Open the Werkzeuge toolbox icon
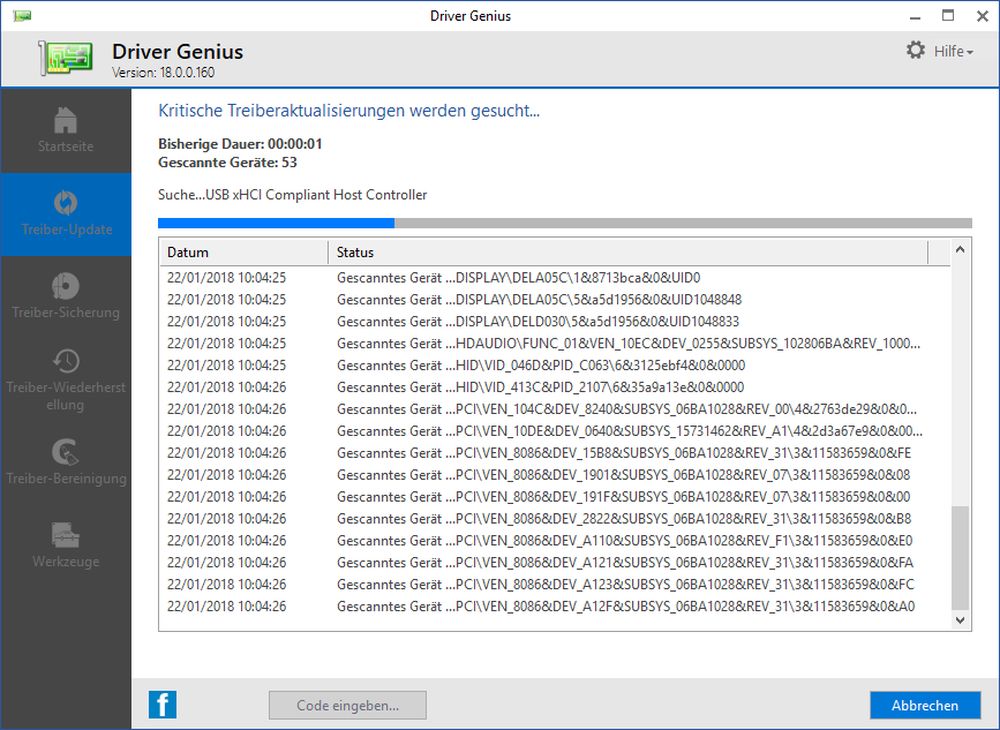 click(65, 535)
